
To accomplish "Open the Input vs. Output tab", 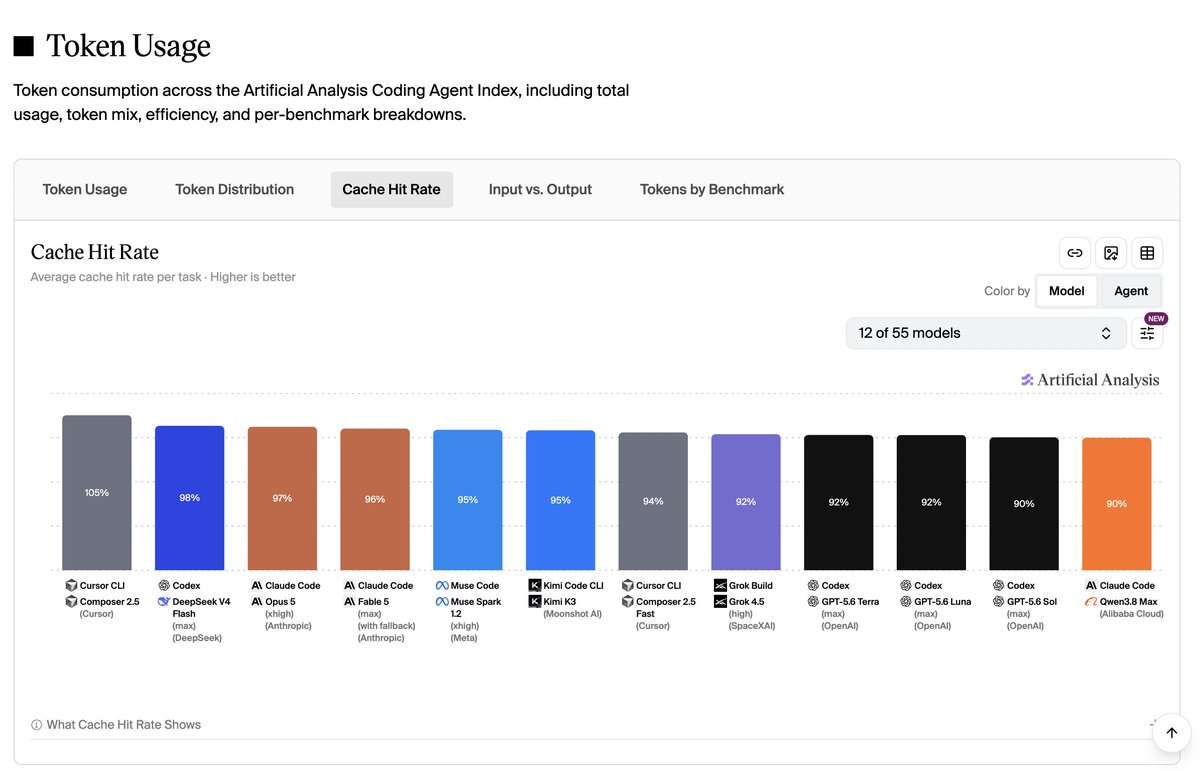I will coord(540,189).
